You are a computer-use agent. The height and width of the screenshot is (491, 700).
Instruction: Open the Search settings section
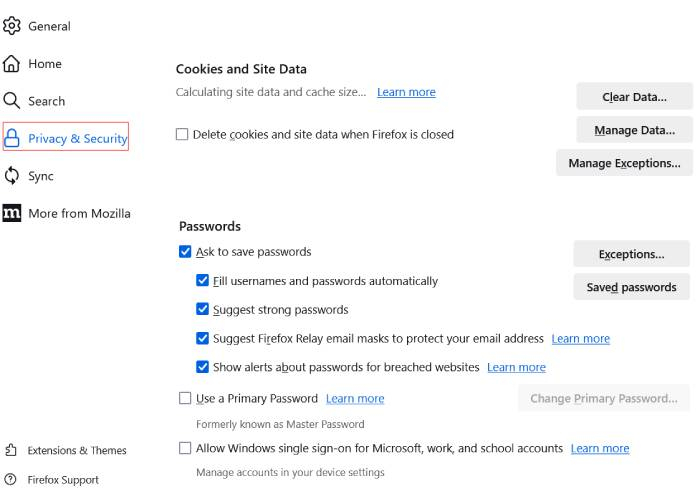click(x=46, y=101)
